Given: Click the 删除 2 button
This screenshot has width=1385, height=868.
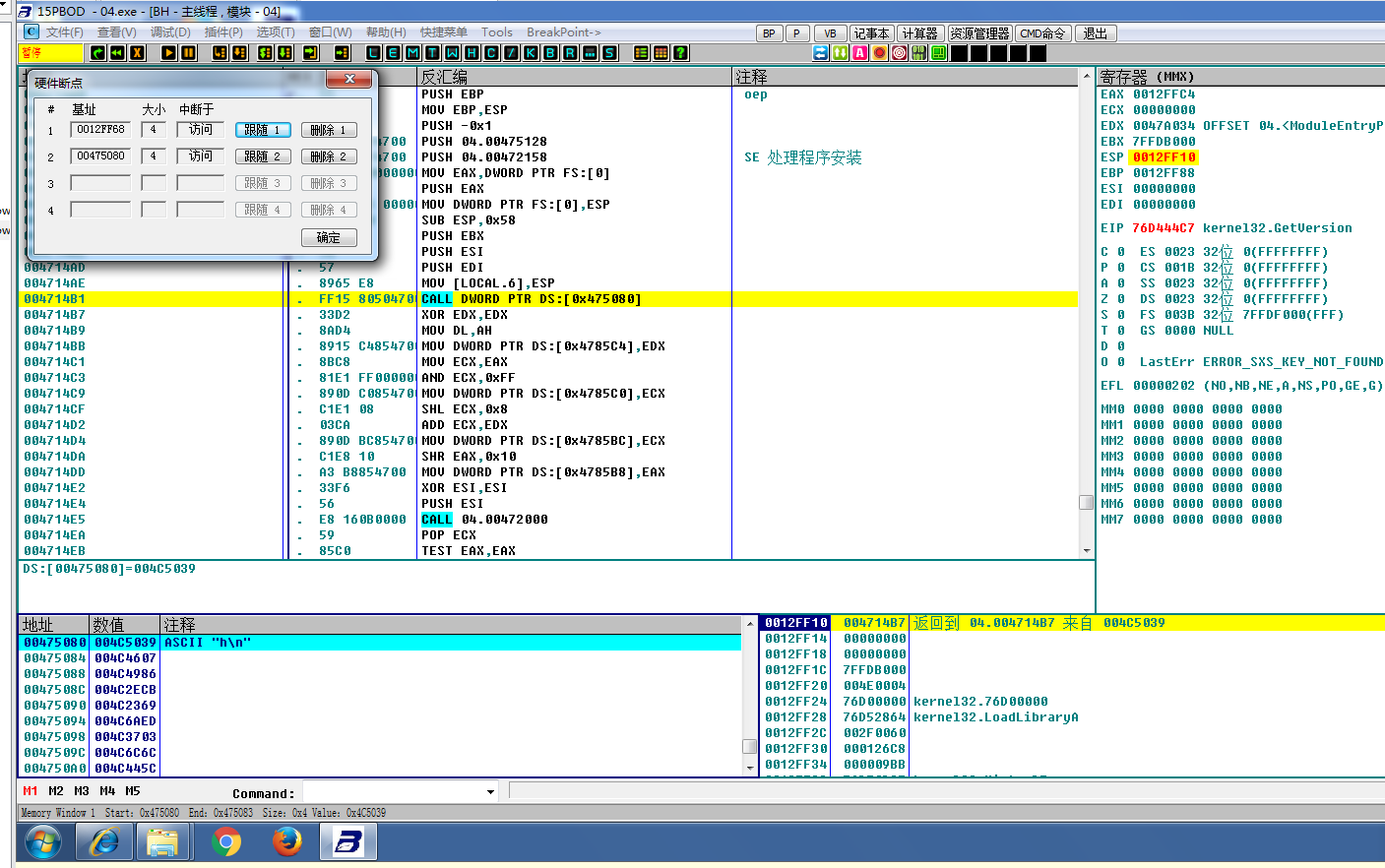Looking at the screenshot, I should [329, 156].
